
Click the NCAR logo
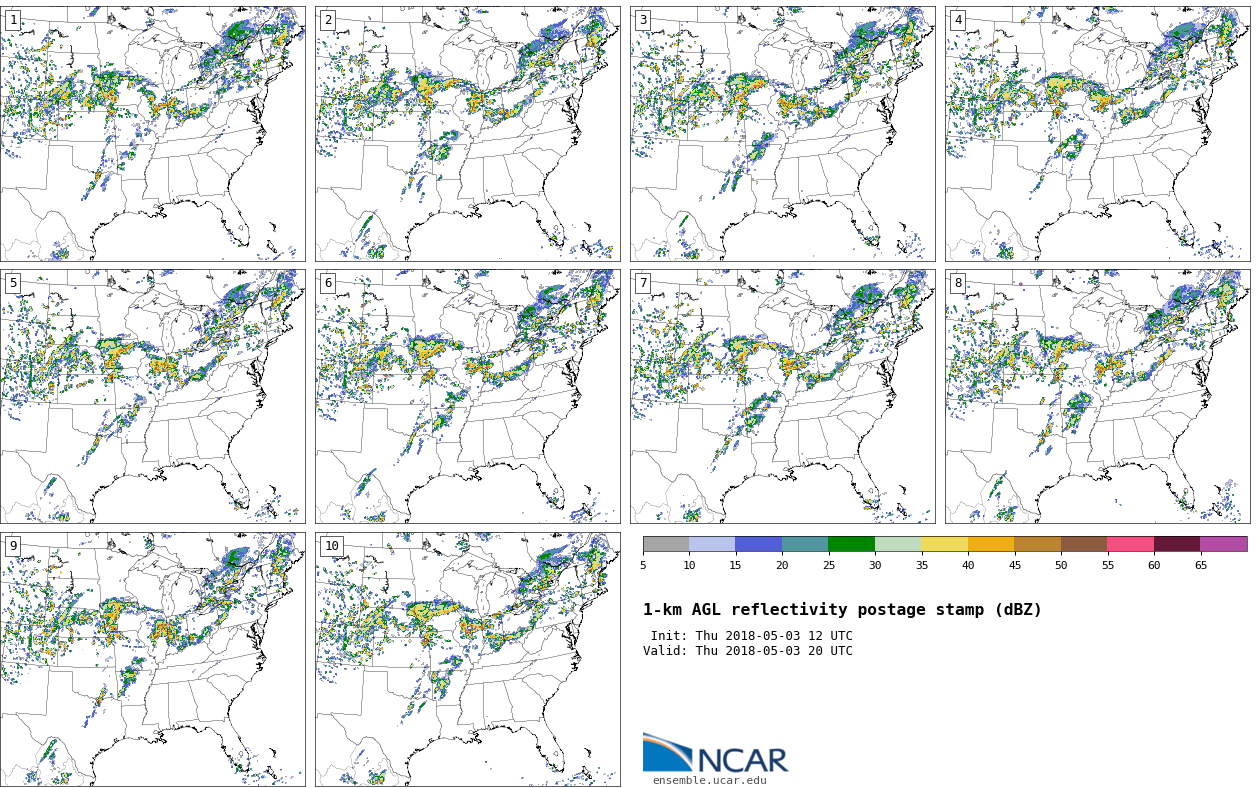715,754
